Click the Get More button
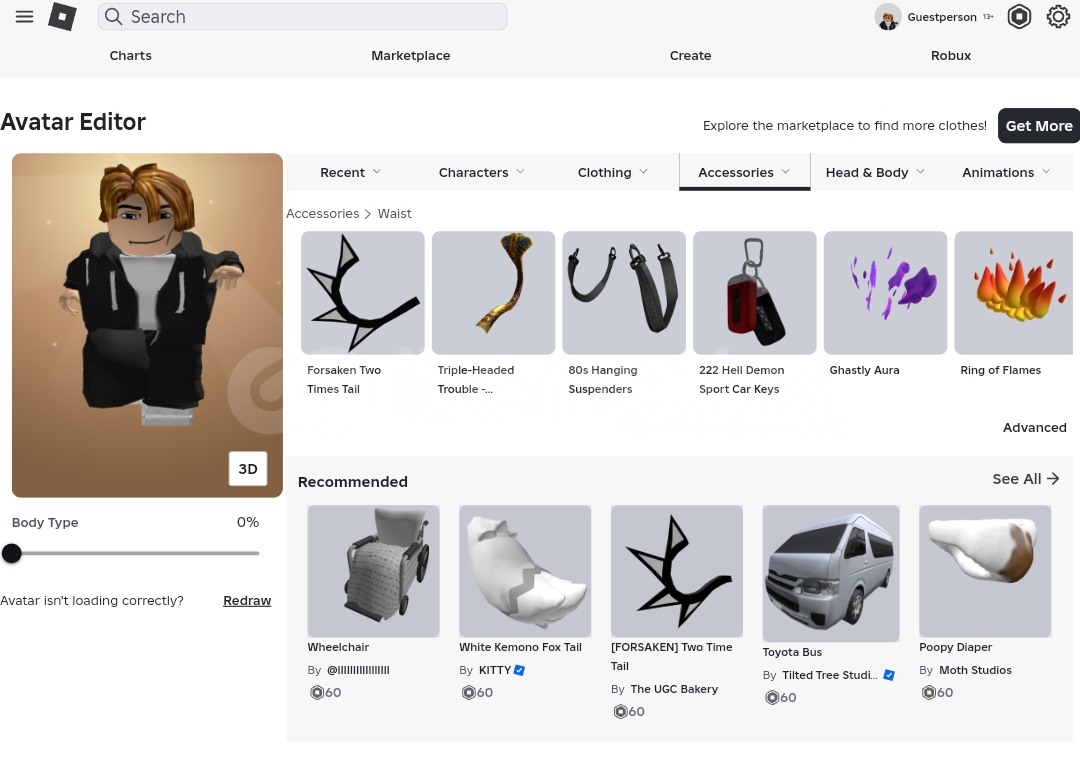 pos(1038,126)
